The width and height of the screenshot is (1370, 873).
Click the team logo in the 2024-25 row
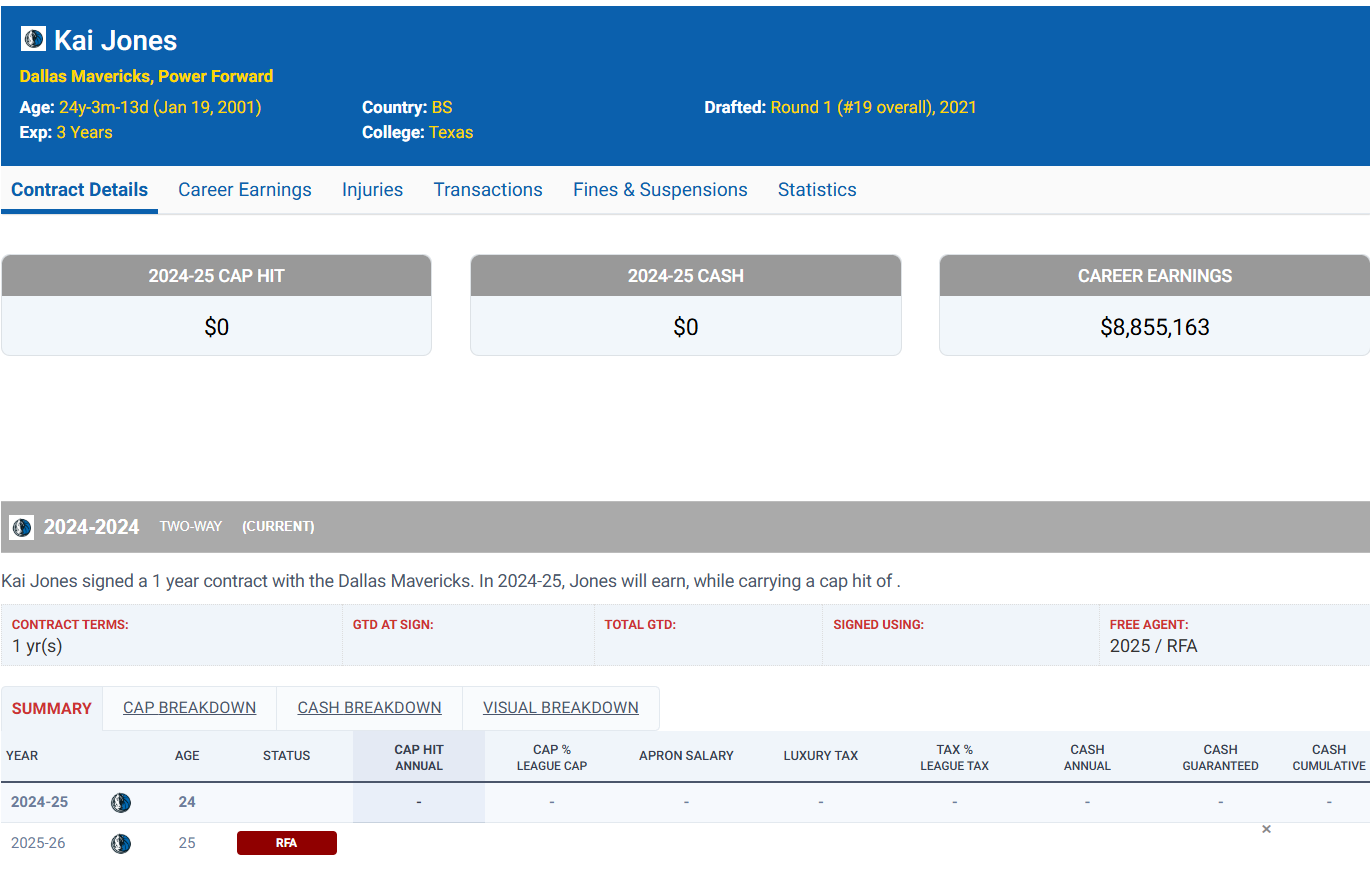pyautogui.click(x=121, y=802)
